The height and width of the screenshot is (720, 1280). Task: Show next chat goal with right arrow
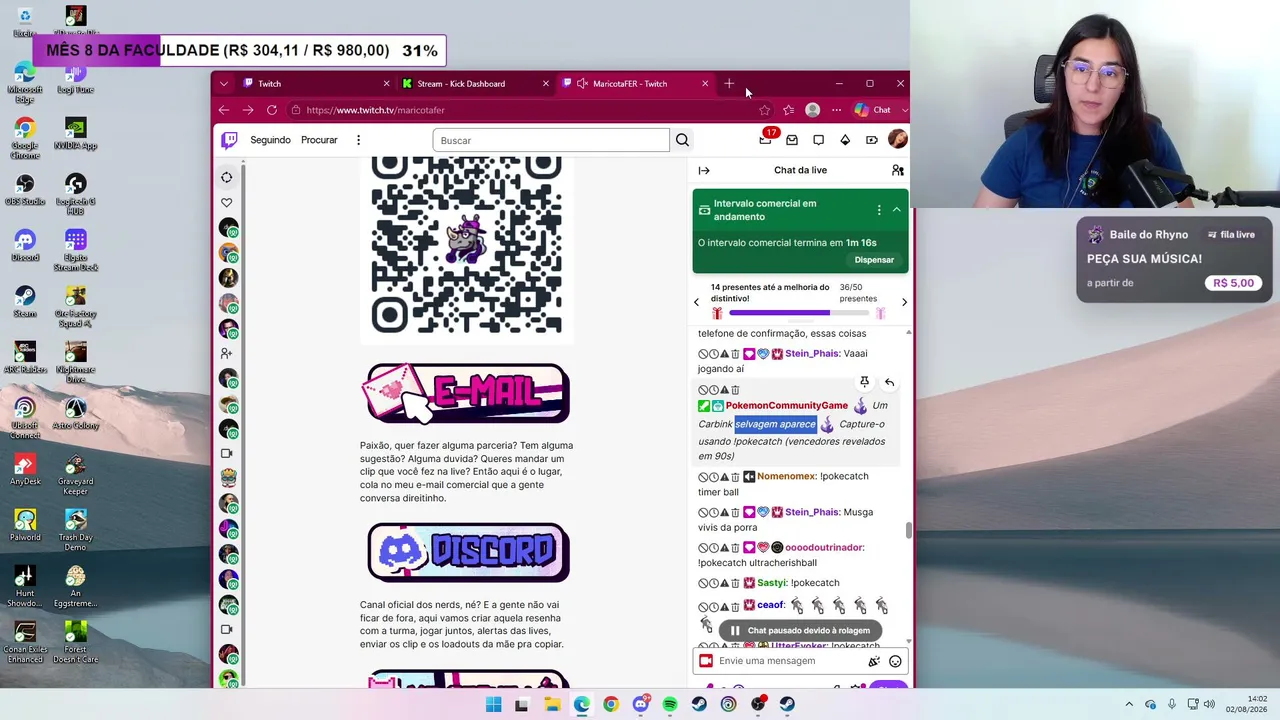904,302
